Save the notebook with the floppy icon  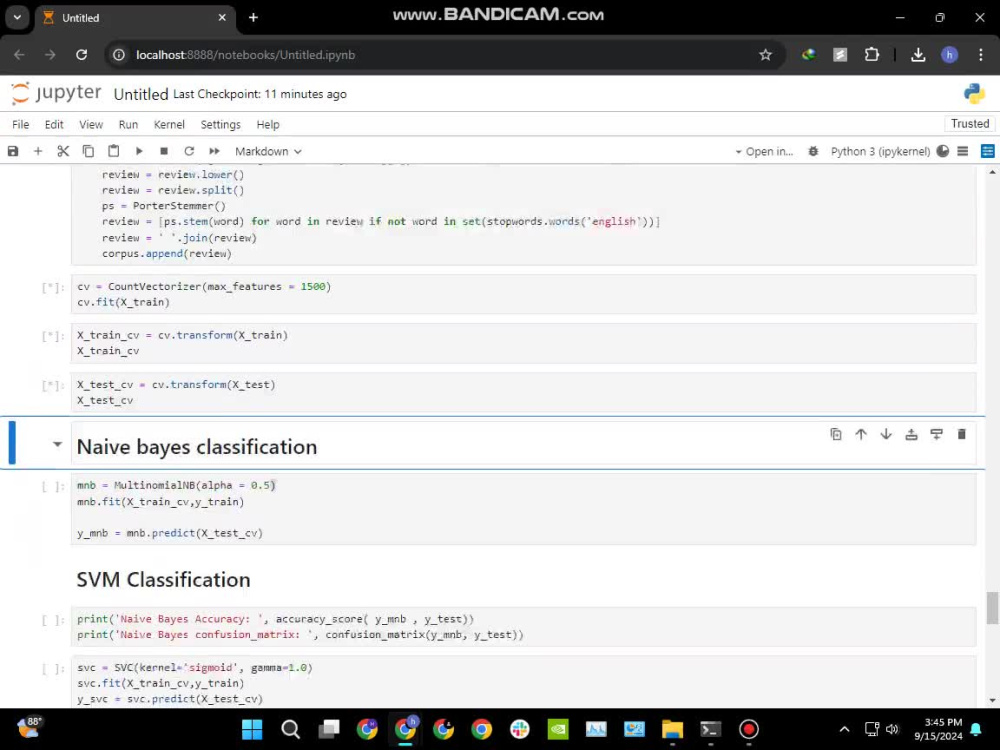[13, 151]
